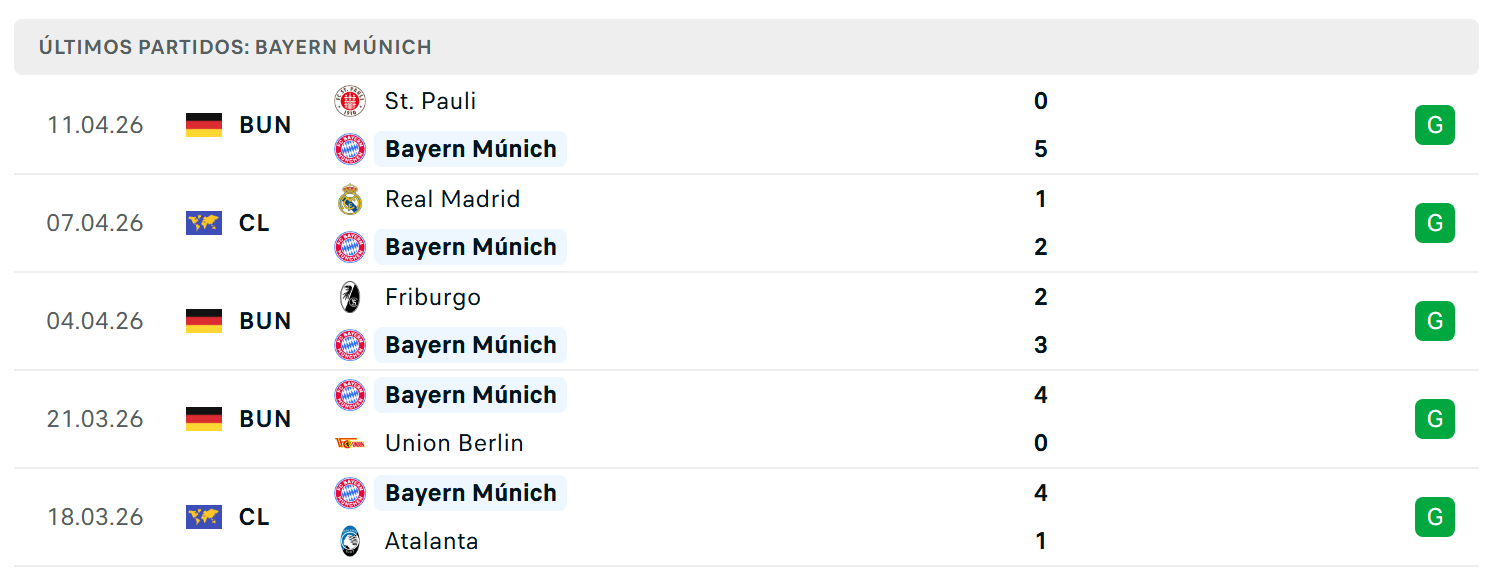Click the Real Madrid club crest

click(350, 199)
